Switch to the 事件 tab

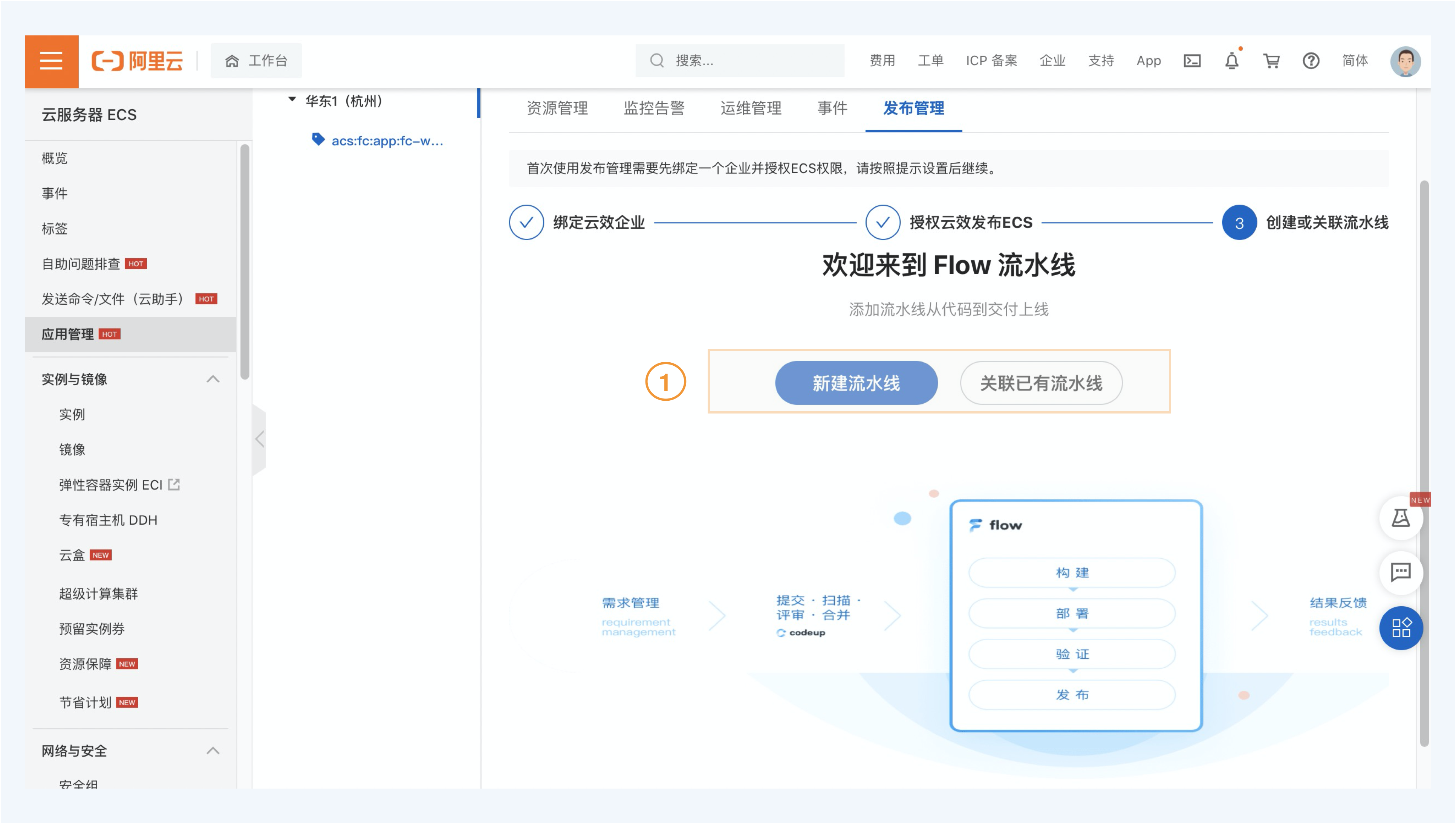pos(832,108)
